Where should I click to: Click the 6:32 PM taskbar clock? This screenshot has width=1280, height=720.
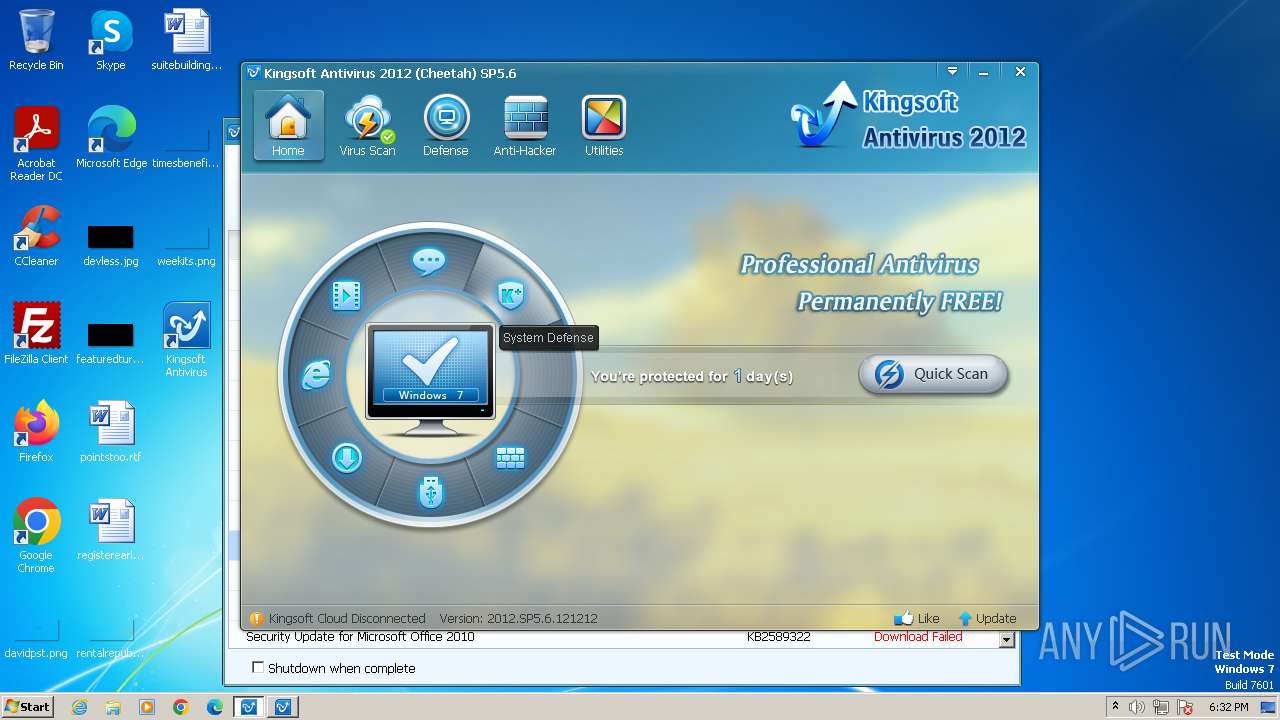pyautogui.click(x=1229, y=707)
